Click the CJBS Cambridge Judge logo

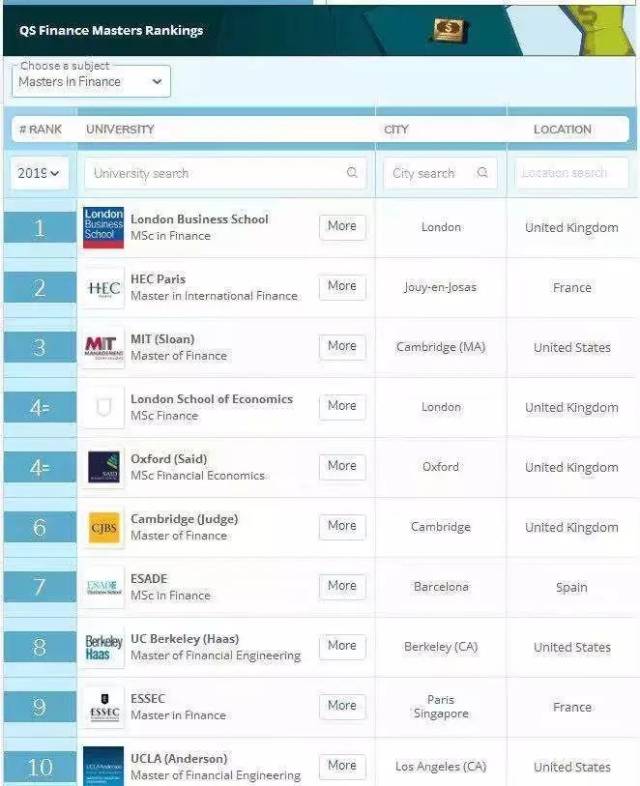103,527
